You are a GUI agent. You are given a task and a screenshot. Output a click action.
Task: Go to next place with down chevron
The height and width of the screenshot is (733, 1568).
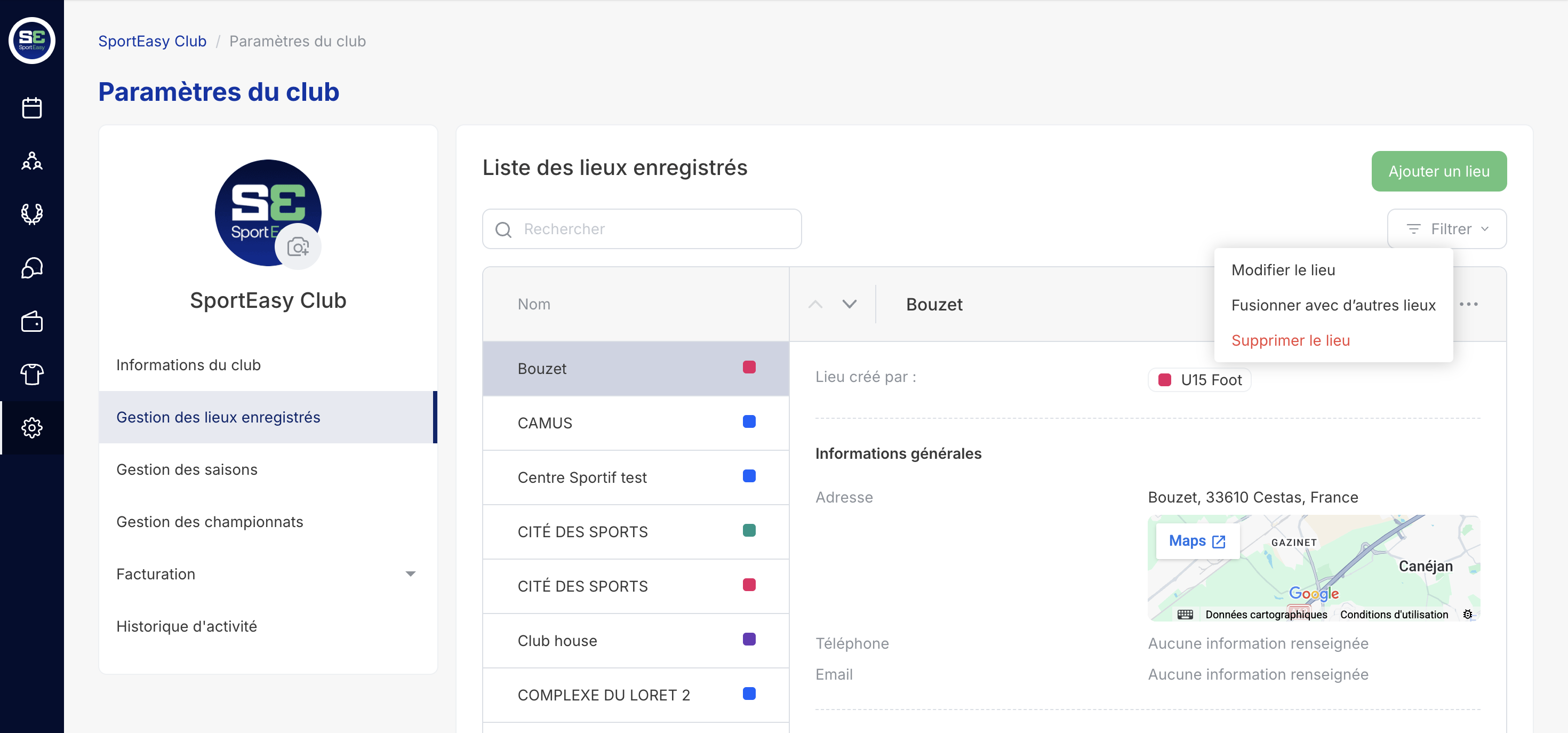click(x=849, y=304)
